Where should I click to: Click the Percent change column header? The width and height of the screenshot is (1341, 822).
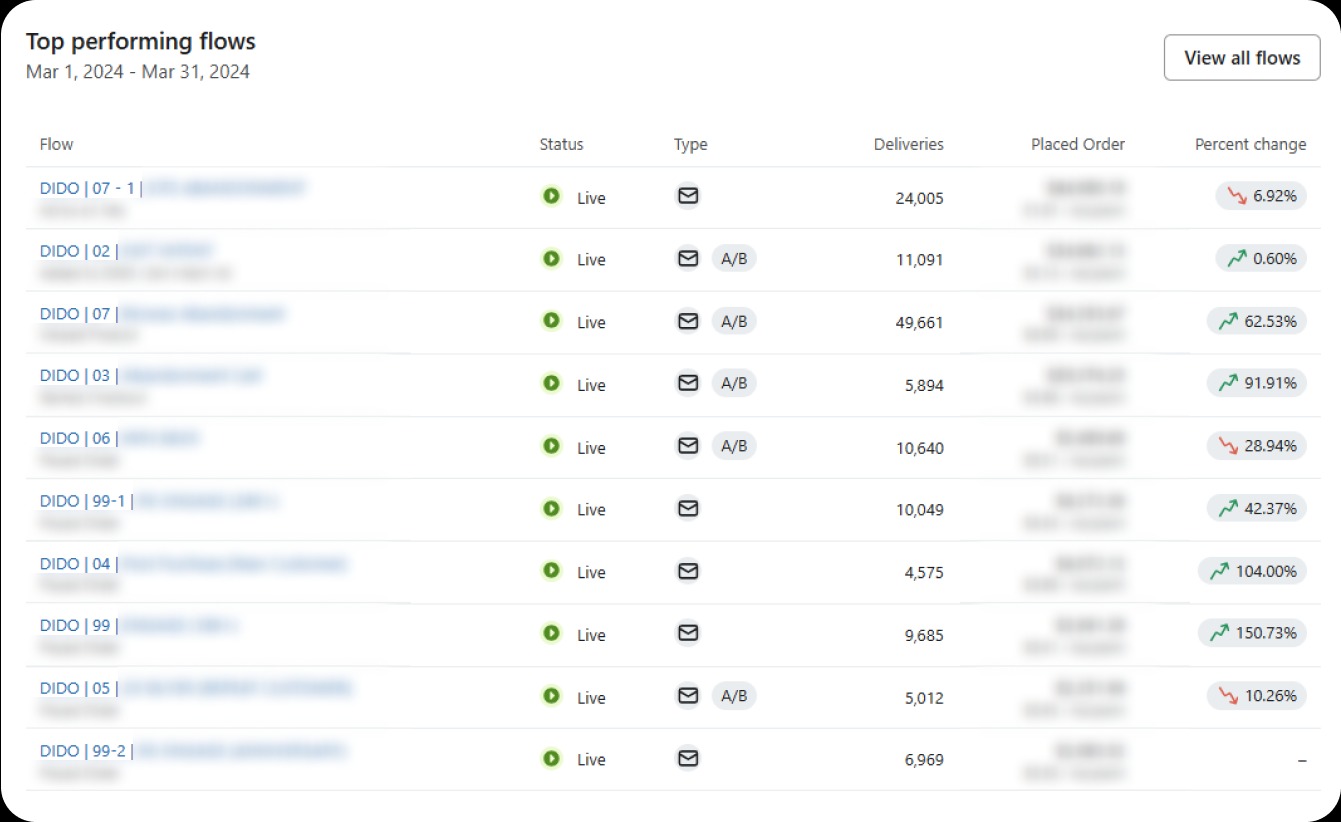(x=1250, y=144)
